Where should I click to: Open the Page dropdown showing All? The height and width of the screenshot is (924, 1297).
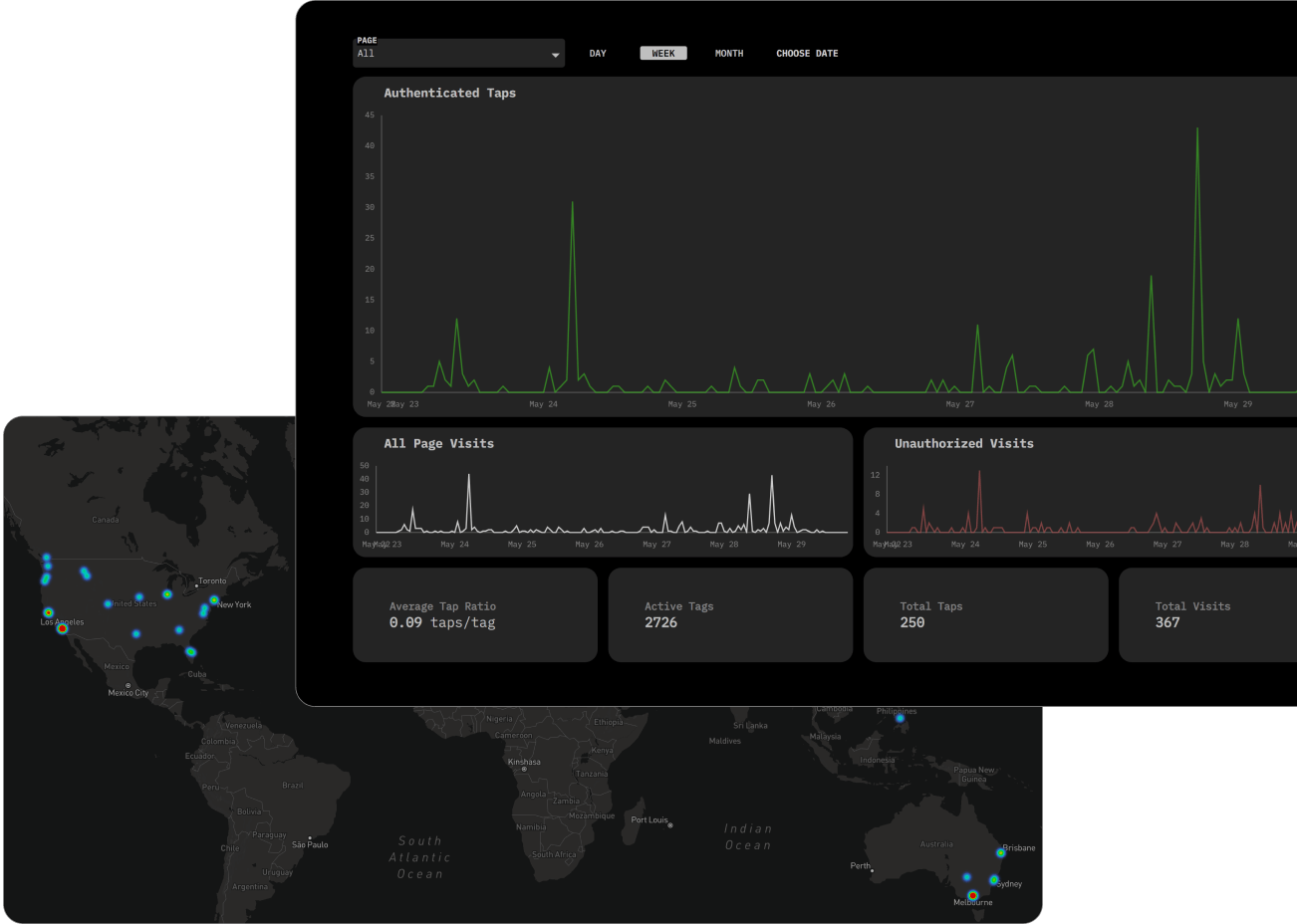(x=458, y=54)
